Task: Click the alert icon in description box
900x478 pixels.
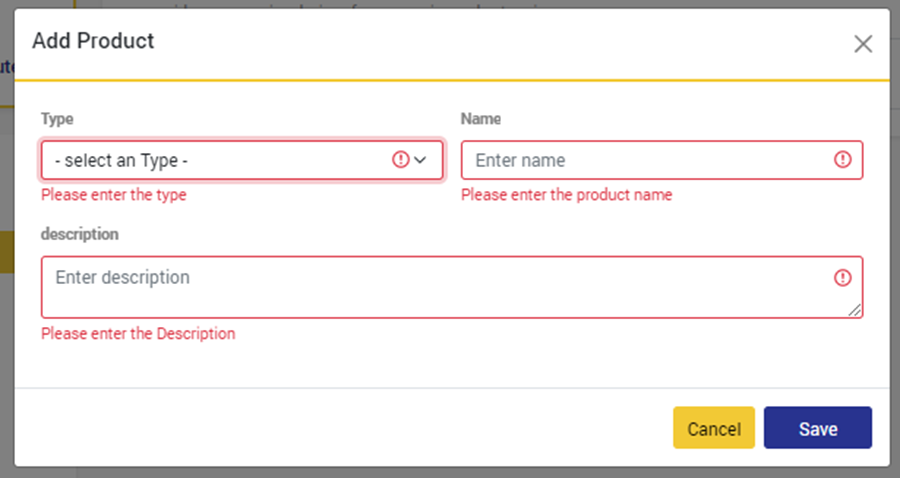Action: coord(842,278)
